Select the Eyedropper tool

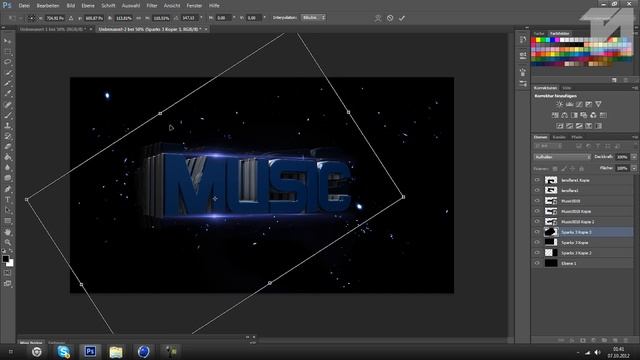click(8, 94)
